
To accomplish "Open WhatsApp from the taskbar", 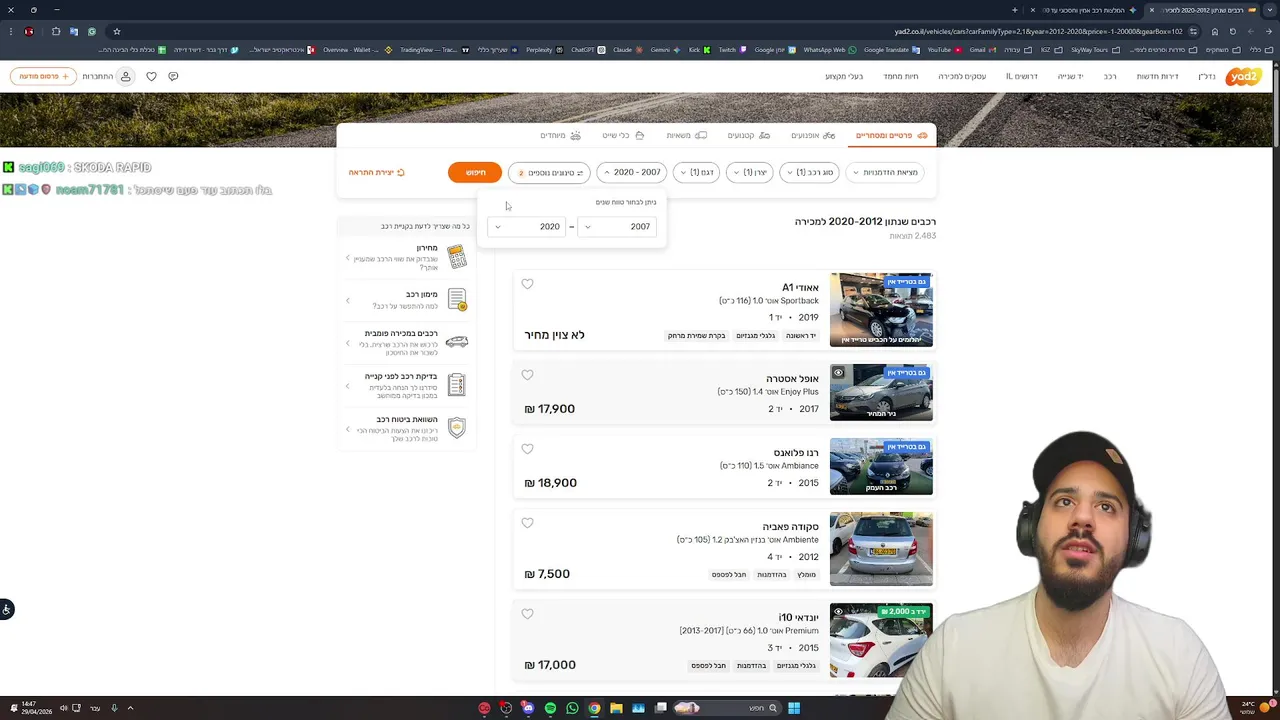I will tap(572, 708).
